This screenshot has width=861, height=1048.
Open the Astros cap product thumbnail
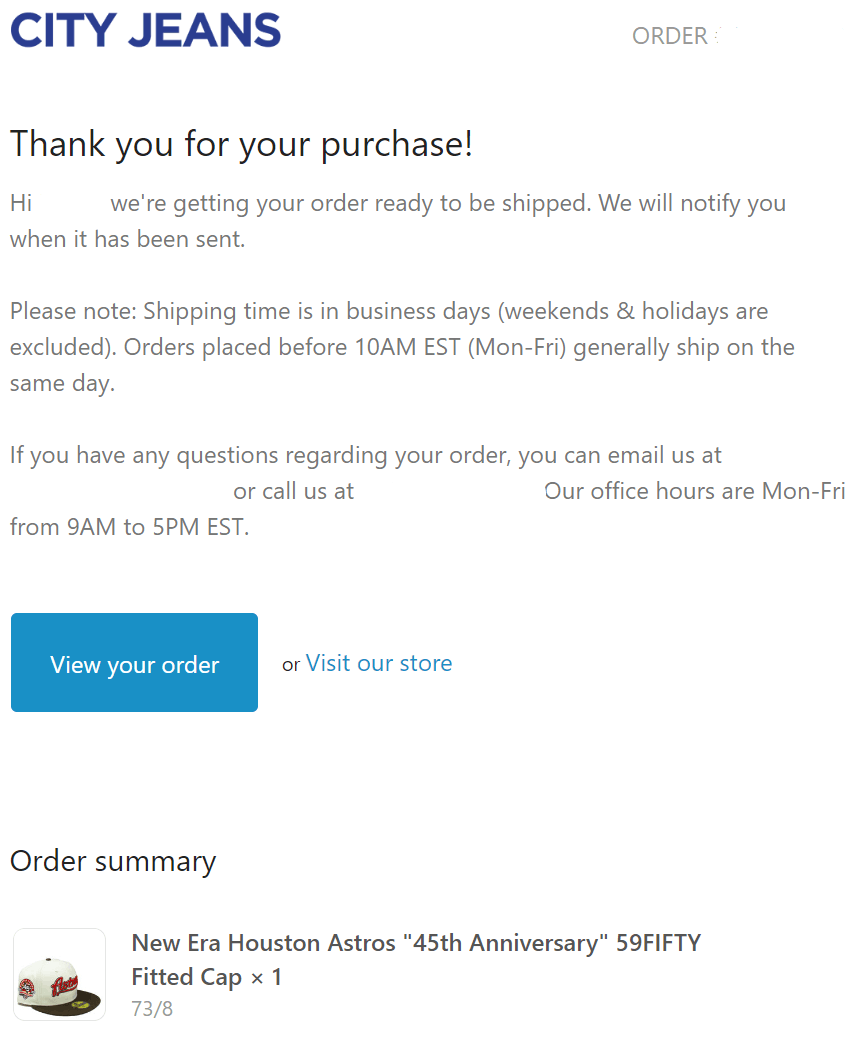tap(59, 974)
